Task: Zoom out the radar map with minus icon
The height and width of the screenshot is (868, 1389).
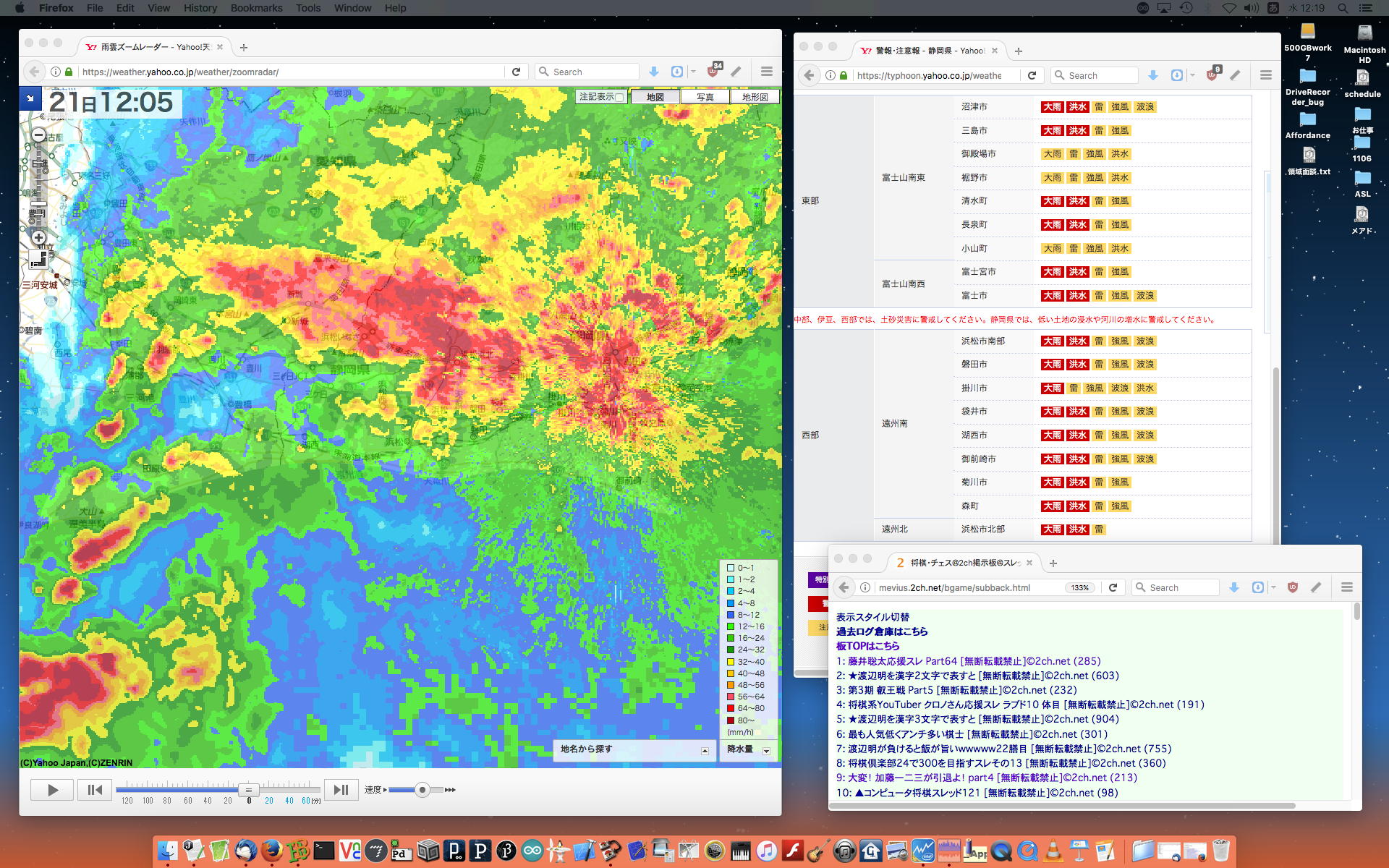Action: coord(39,135)
